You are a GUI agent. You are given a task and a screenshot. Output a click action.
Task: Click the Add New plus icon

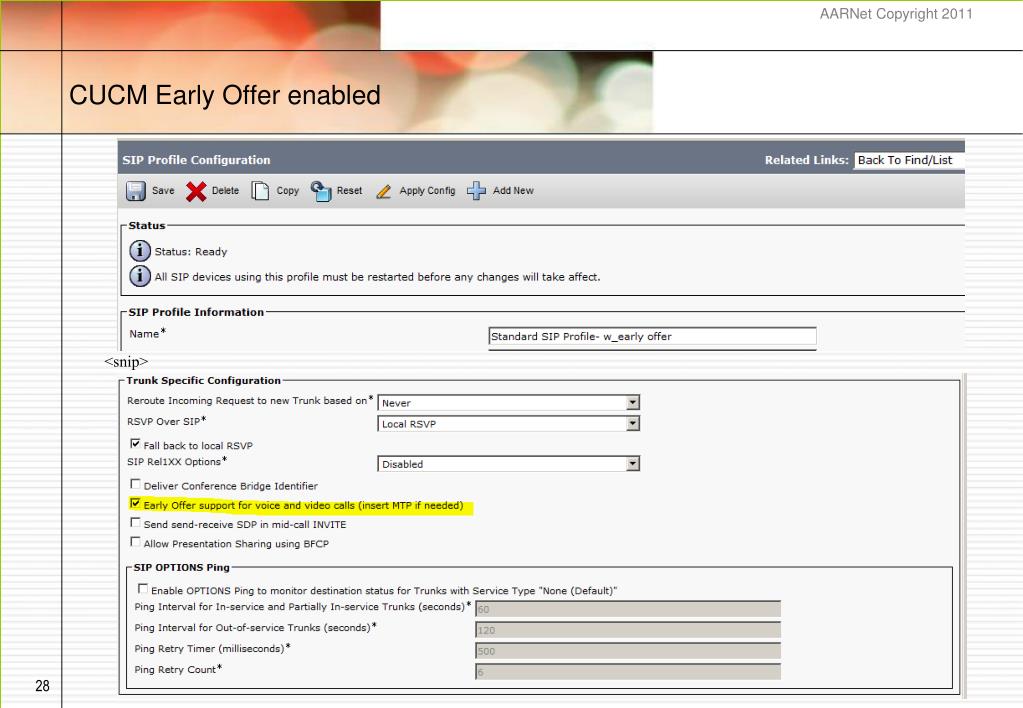[476, 191]
